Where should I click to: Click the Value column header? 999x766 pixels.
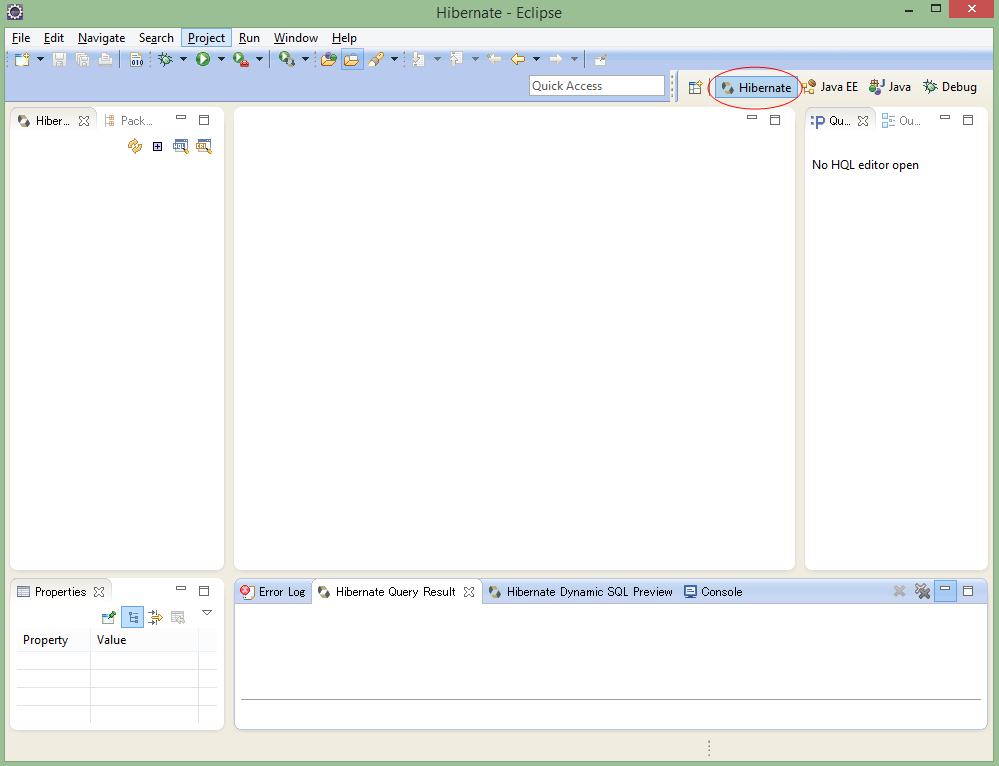[x=144, y=640]
